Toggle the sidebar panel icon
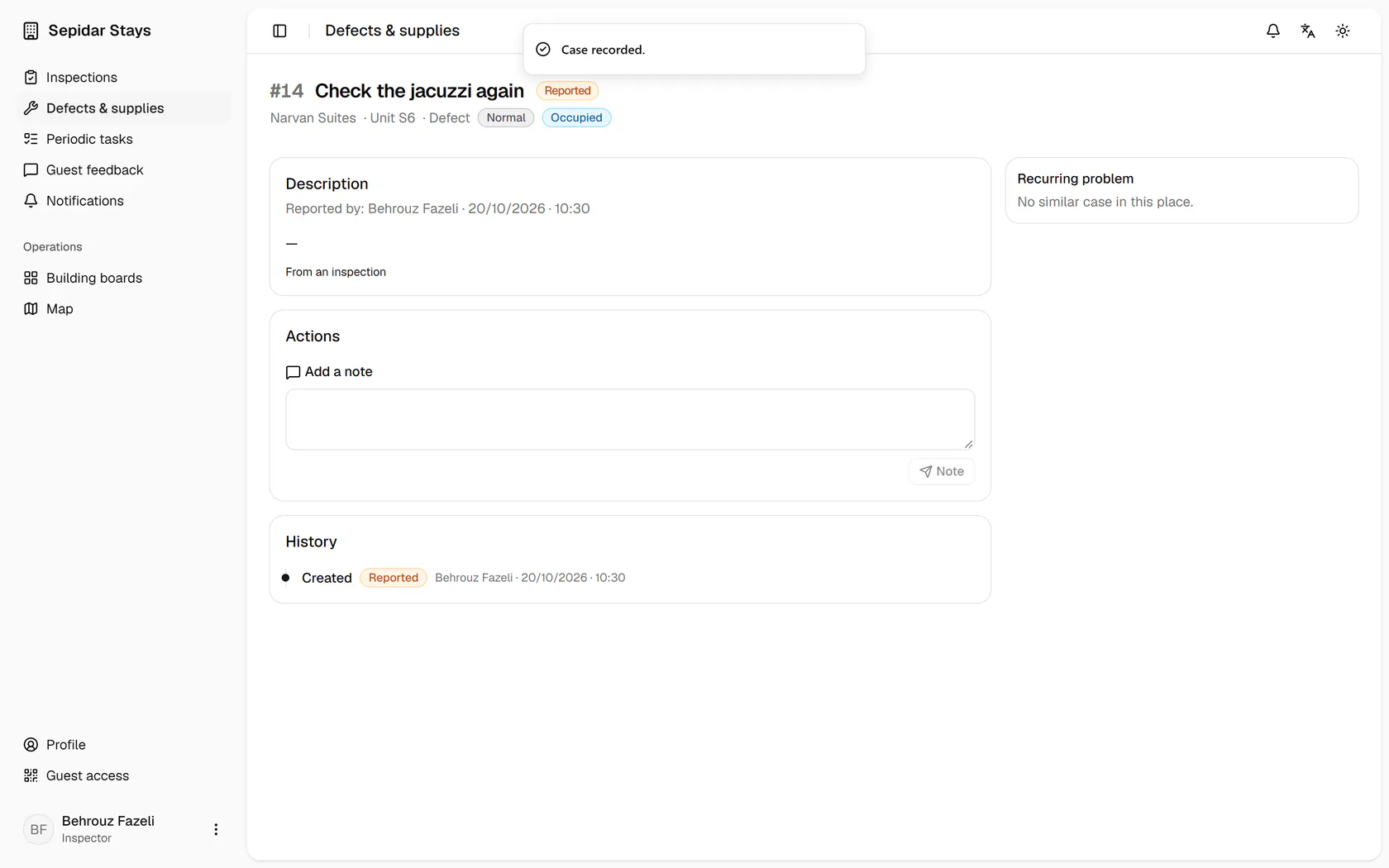Screen dimensions: 1389x868 279,31
